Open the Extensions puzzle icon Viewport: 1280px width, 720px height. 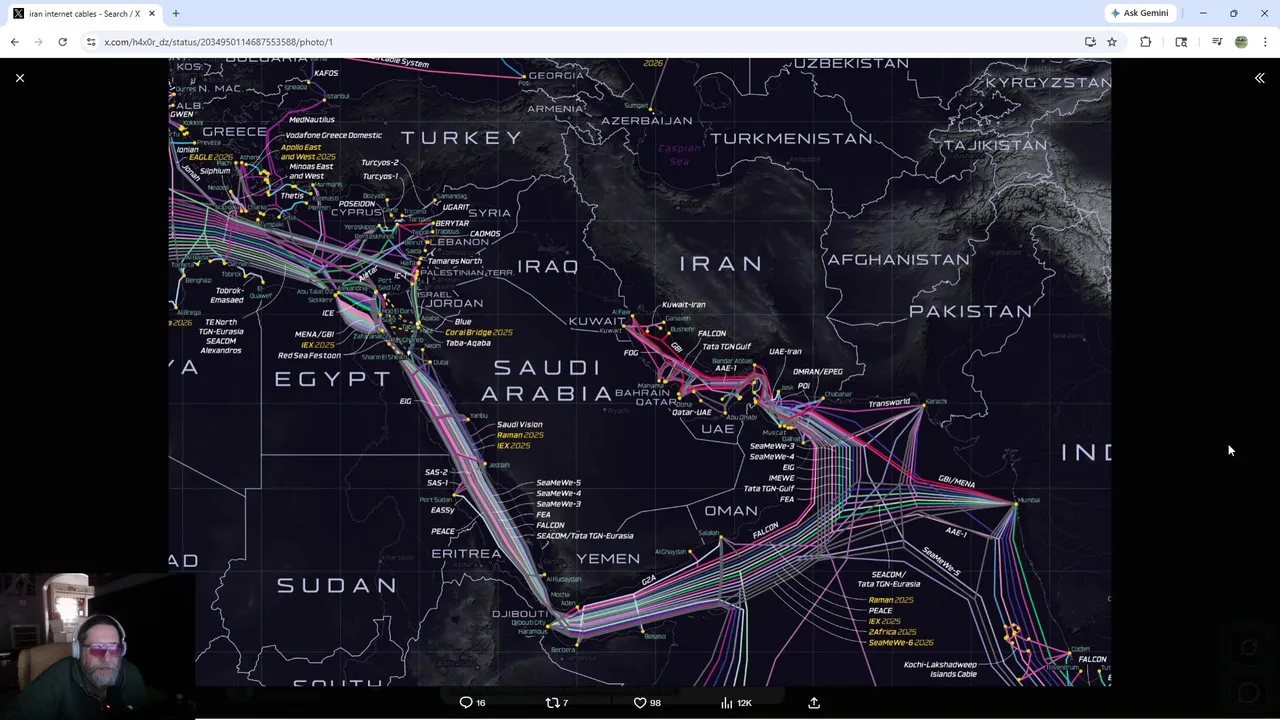pos(1146,42)
